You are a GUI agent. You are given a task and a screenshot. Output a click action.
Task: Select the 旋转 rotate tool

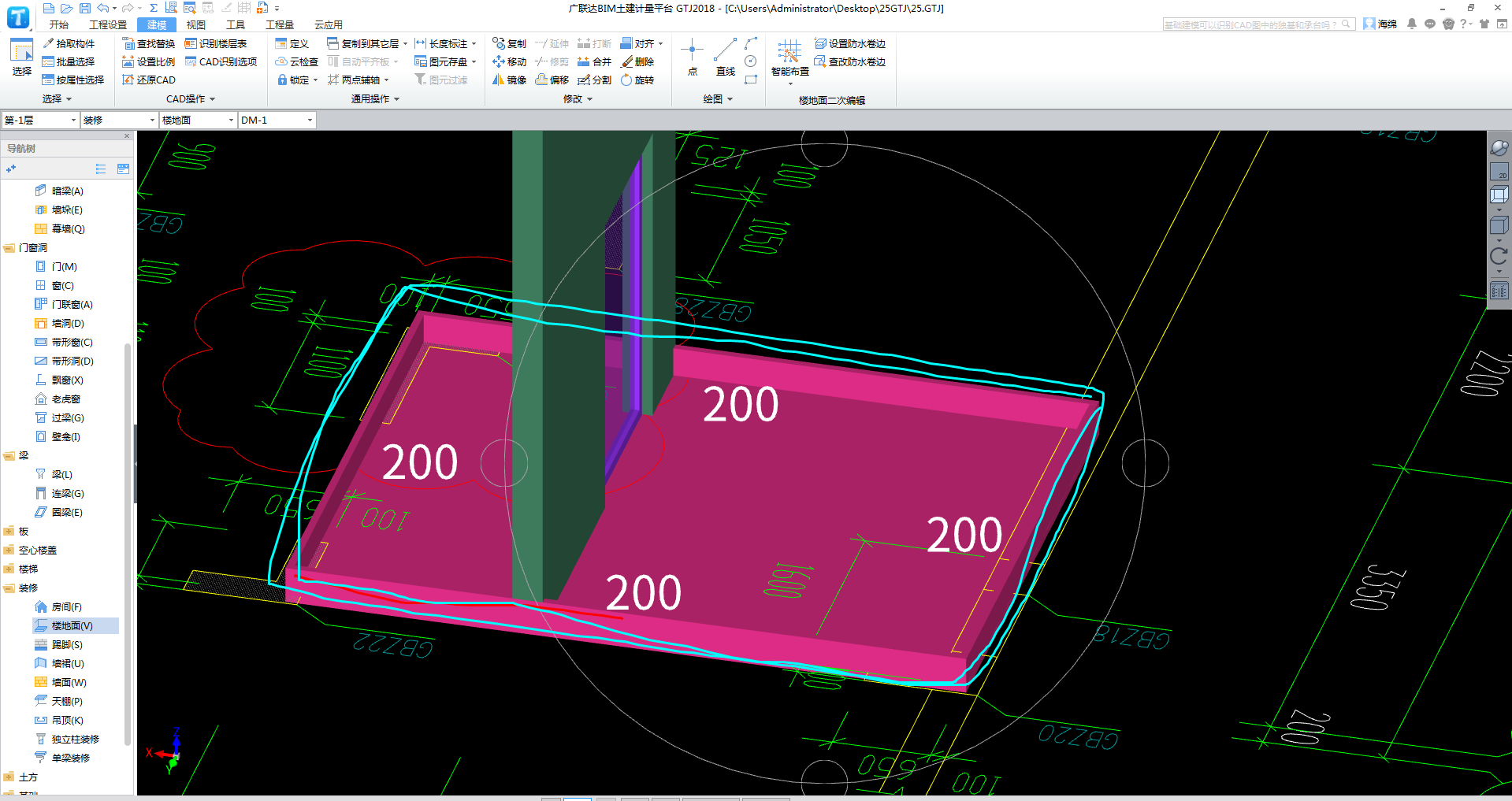pyautogui.click(x=637, y=80)
